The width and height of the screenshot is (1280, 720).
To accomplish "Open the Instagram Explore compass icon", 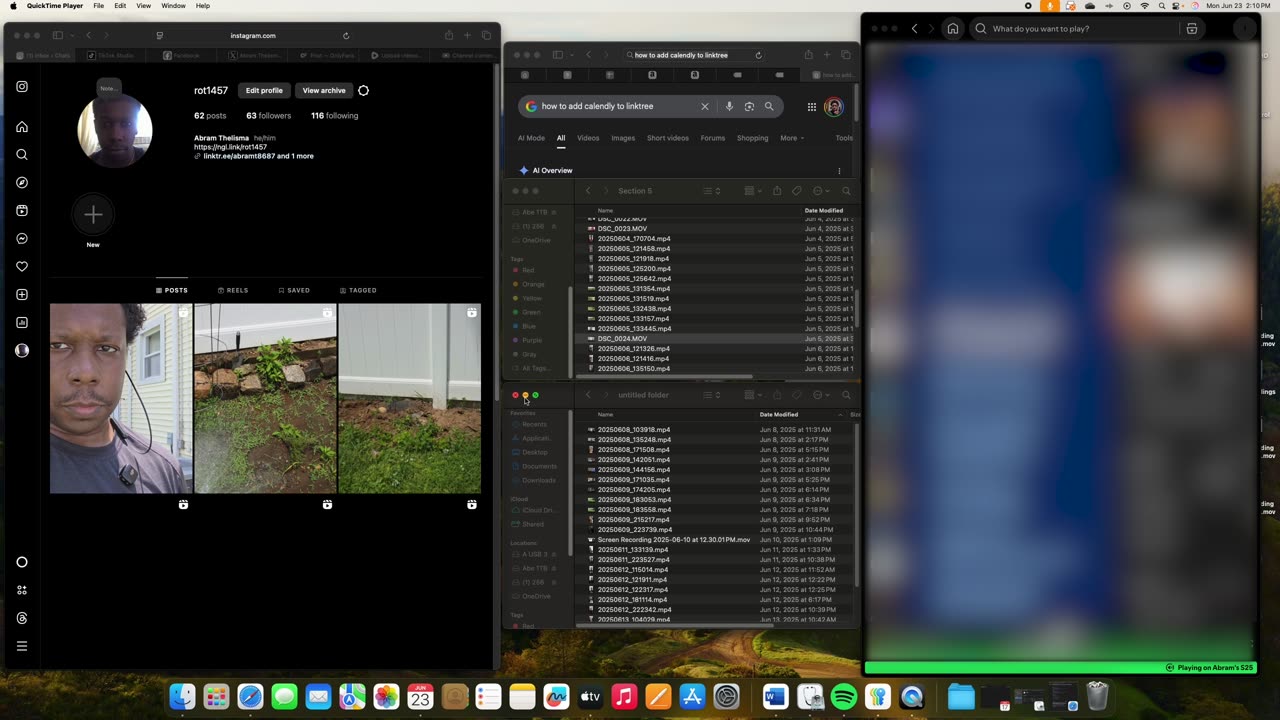I will click(22, 183).
